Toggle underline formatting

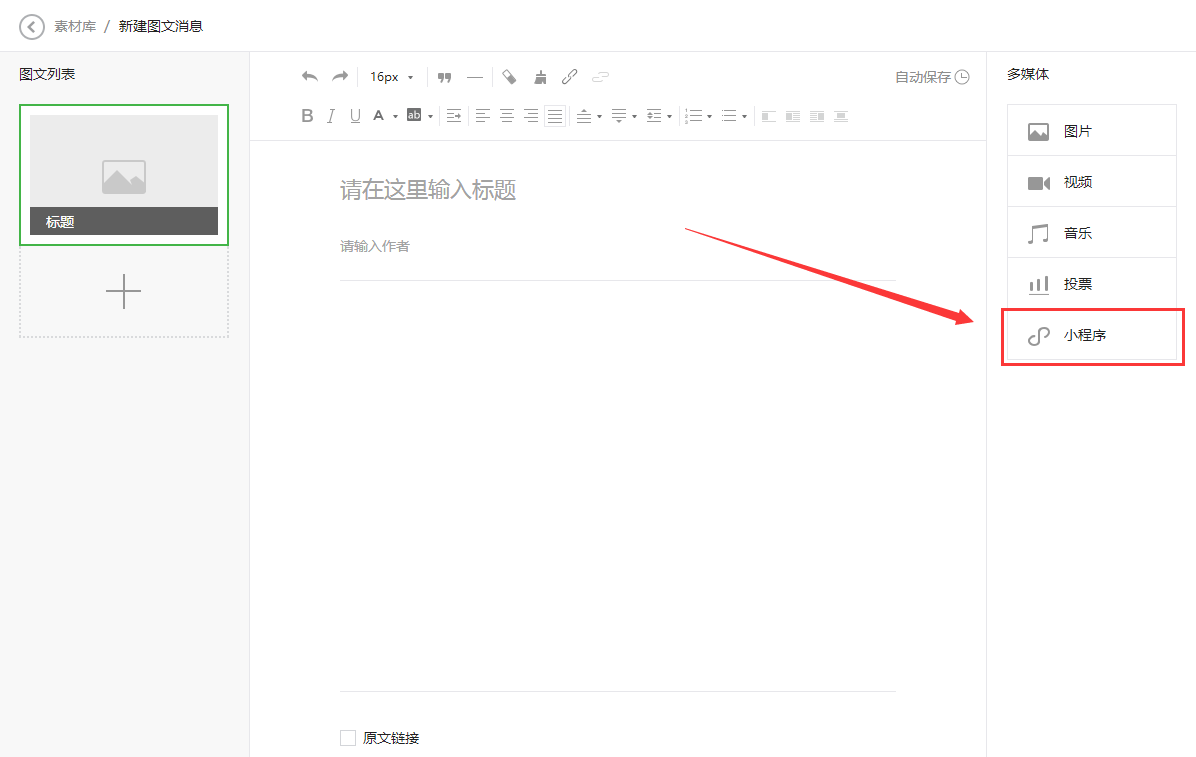click(x=355, y=115)
